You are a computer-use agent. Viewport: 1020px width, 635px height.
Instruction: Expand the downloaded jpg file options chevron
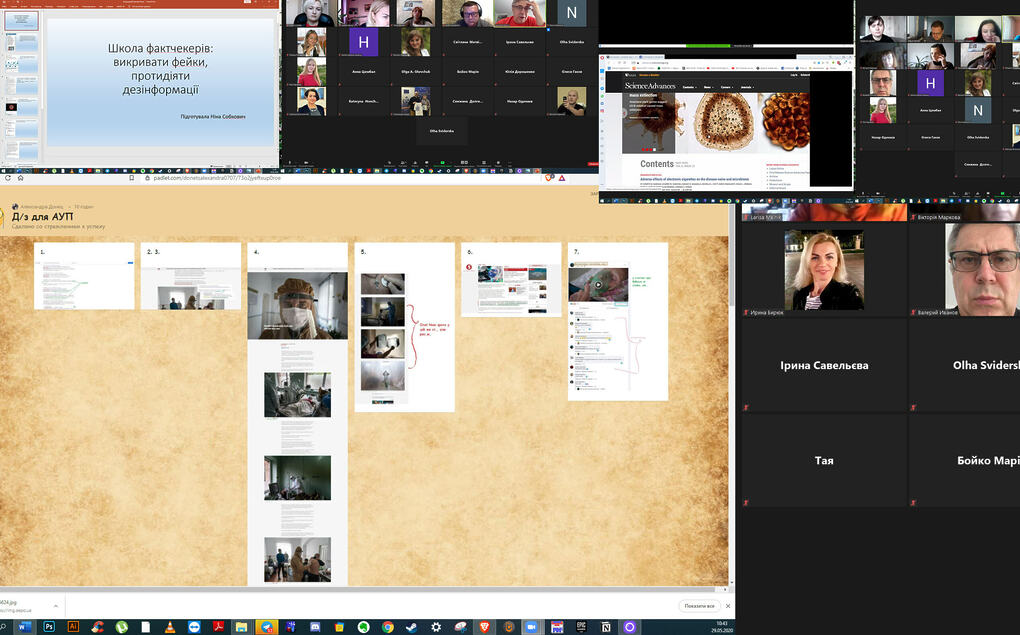tap(56, 606)
